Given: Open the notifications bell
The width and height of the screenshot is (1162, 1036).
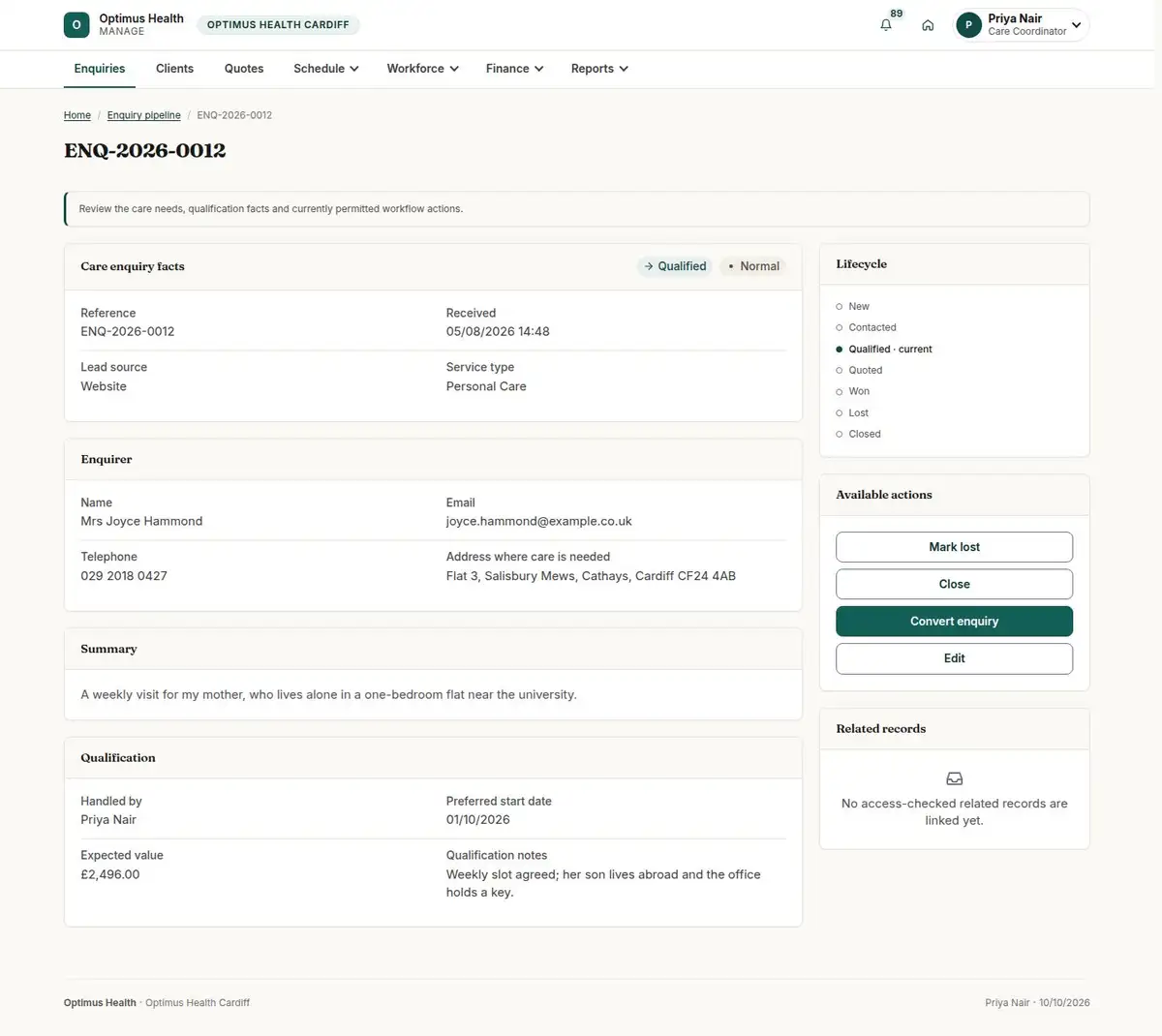Looking at the screenshot, I should [886, 25].
